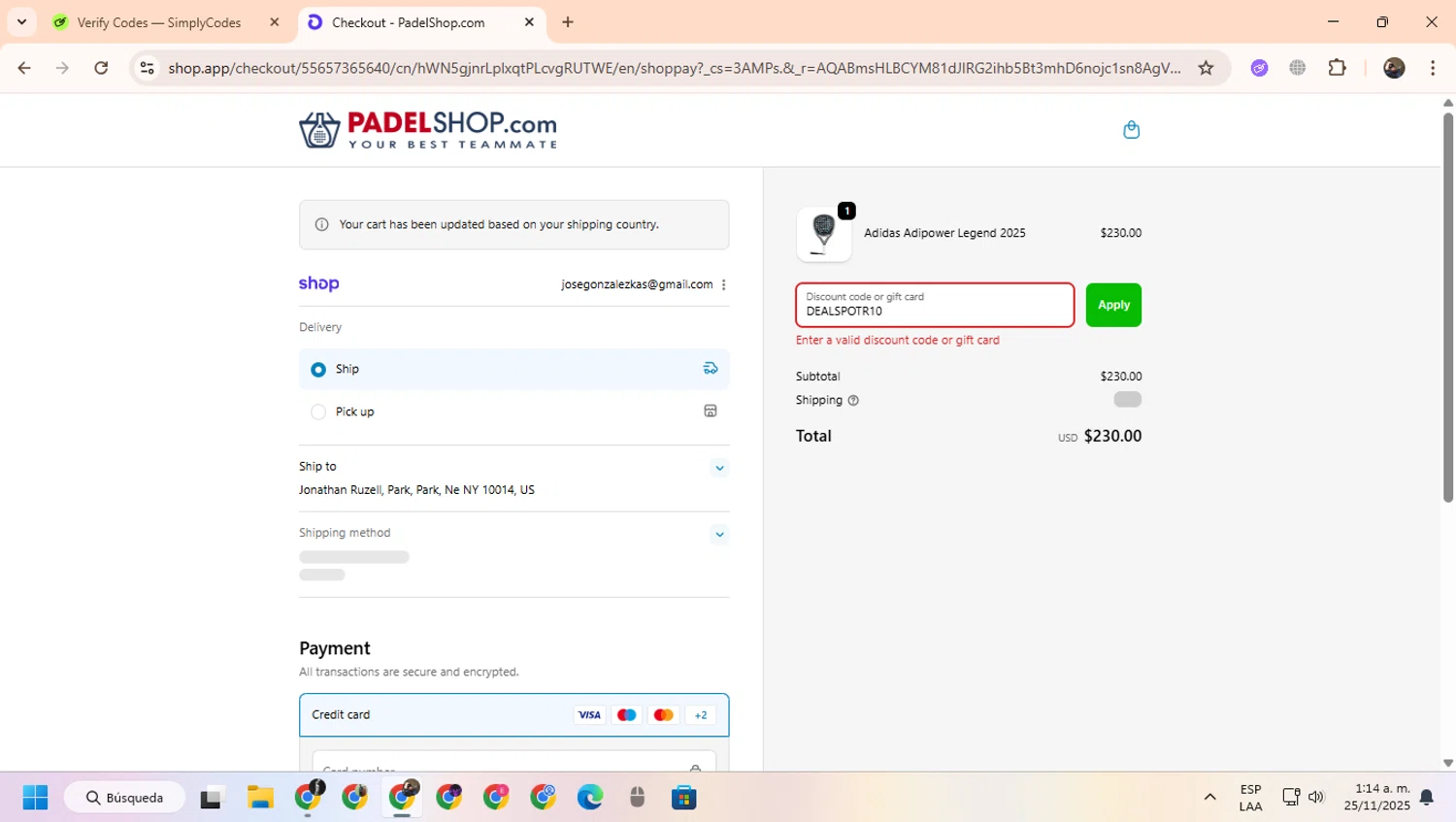Show the +2 additional payment methods
Image resolution: width=1456 pixels, height=822 pixels.
point(701,715)
